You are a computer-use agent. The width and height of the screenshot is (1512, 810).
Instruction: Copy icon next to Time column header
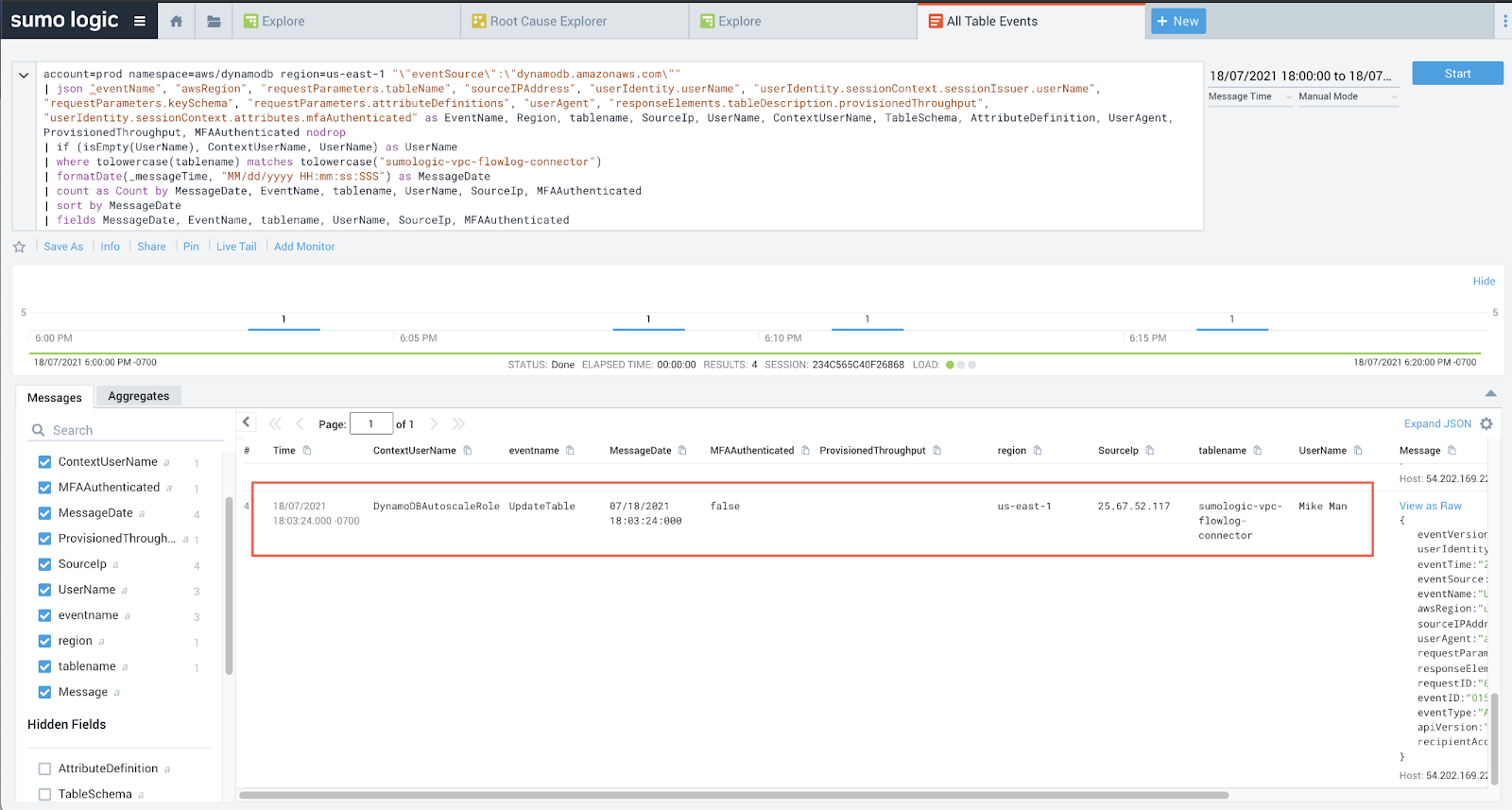click(307, 451)
